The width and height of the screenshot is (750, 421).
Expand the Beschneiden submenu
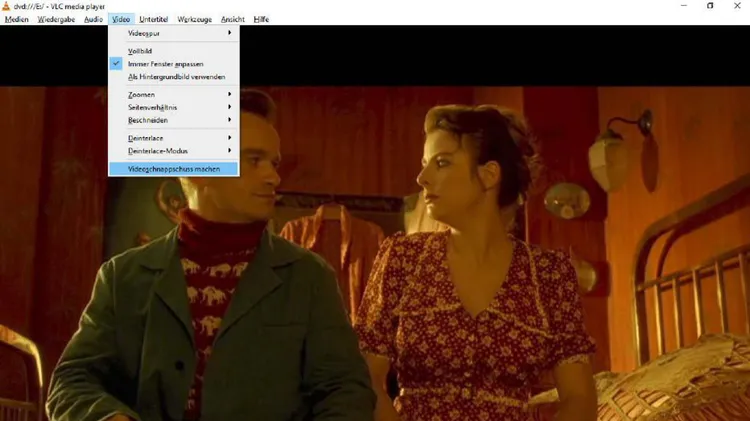point(174,120)
